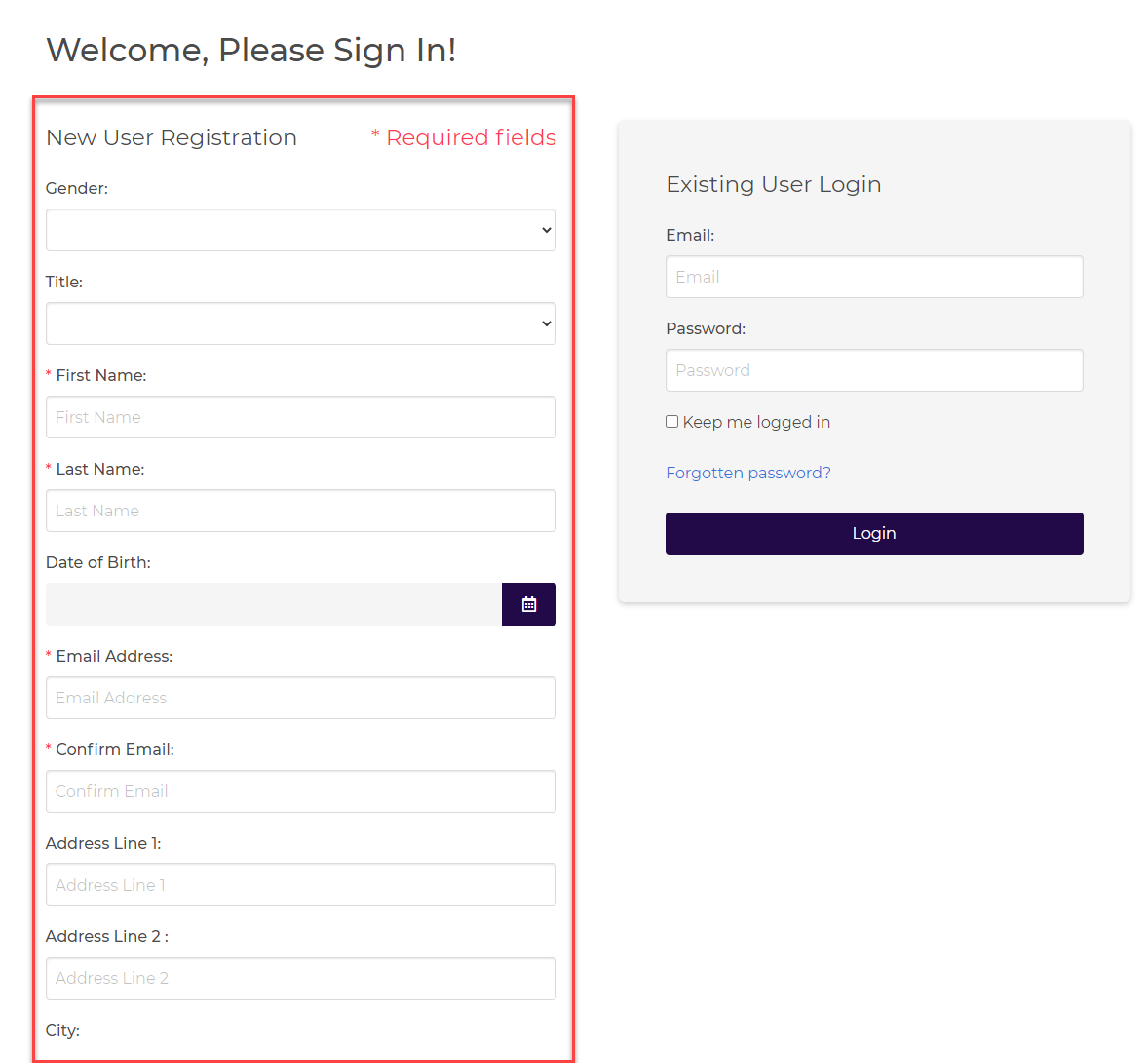The width and height of the screenshot is (1148, 1063).
Task: Focus the existing user Email field
Action: click(x=873, y=277)
